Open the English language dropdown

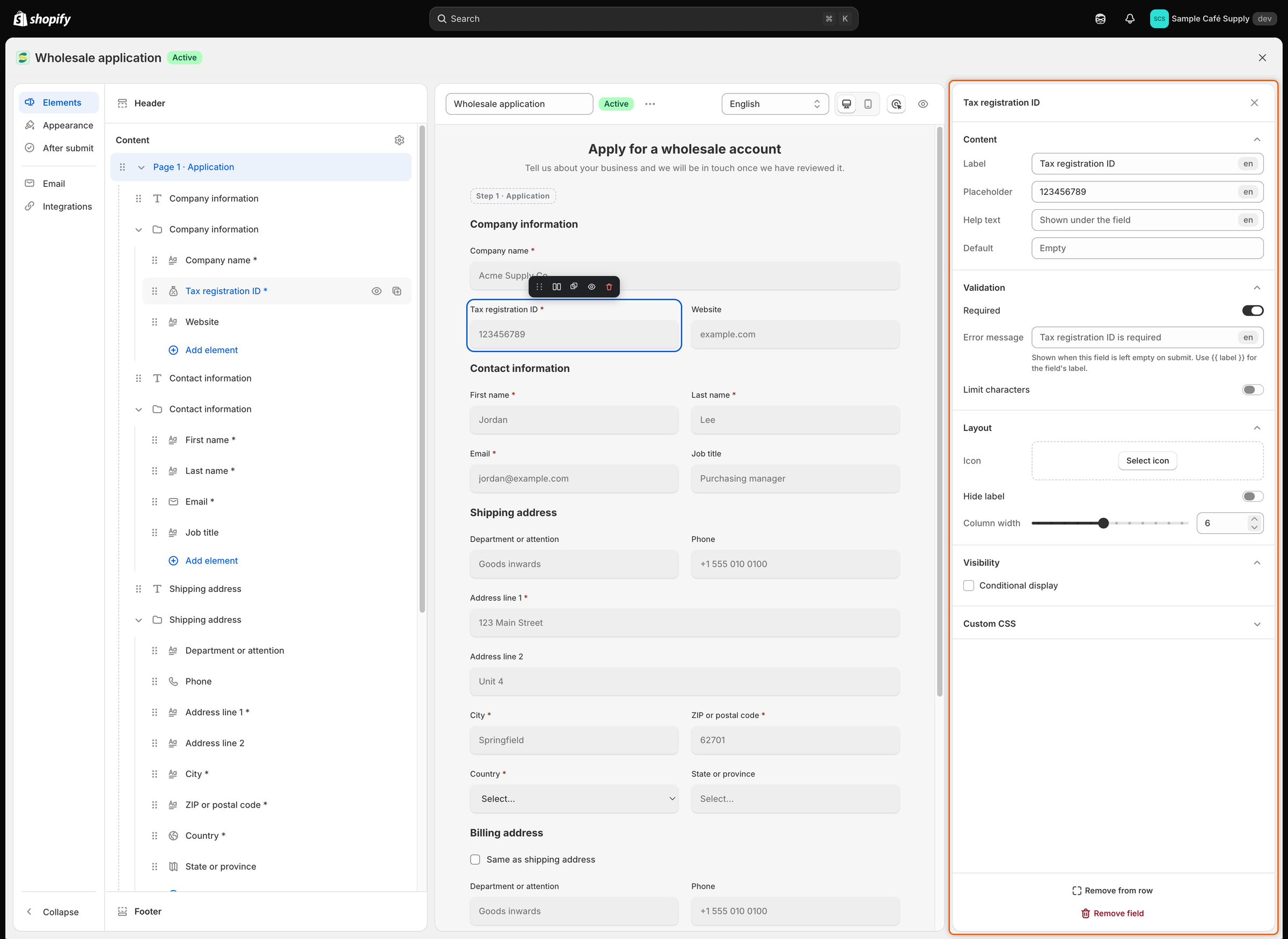(x=775, y=104)
